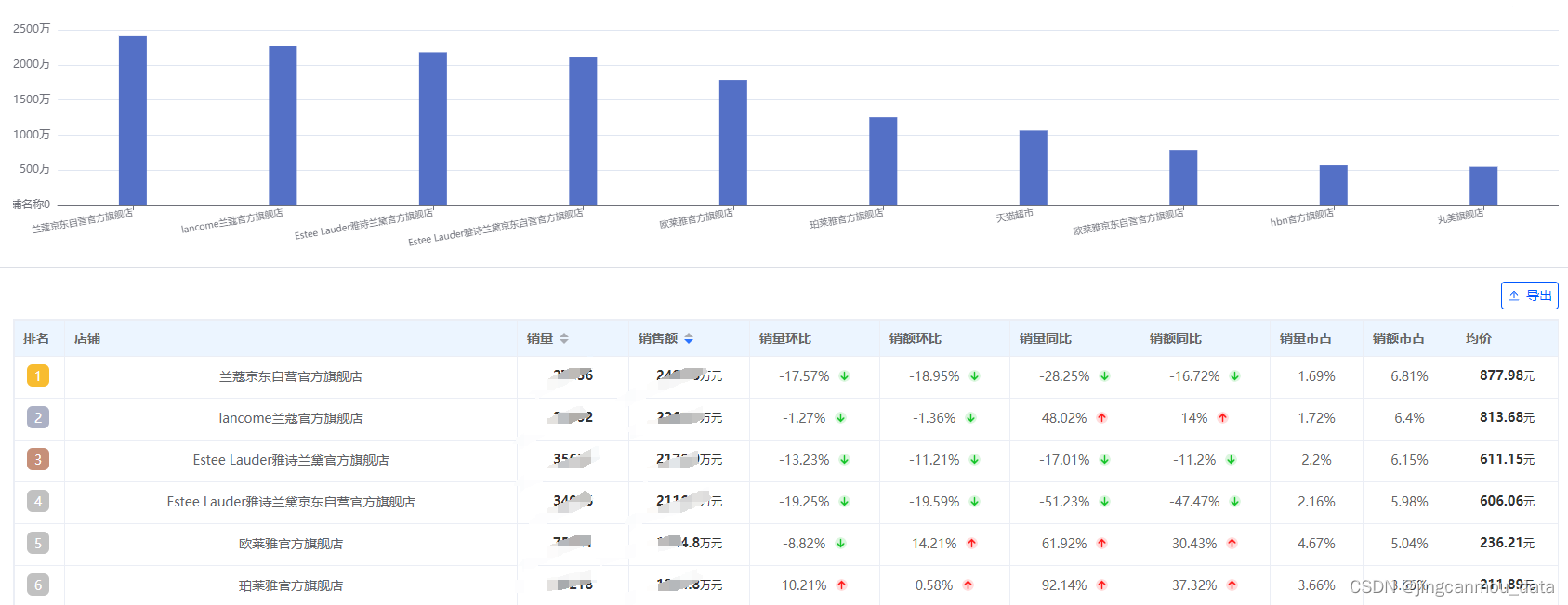Screen dimensions: 1568x605
Task: Click the 606.06元 average price cell
Action: click(x=1507, y=501)
